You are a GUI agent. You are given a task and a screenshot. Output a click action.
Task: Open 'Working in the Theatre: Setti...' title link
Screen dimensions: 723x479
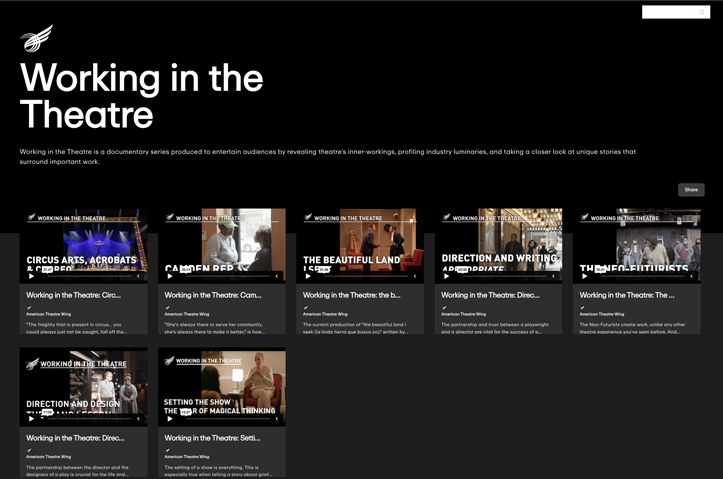[213, 438]
